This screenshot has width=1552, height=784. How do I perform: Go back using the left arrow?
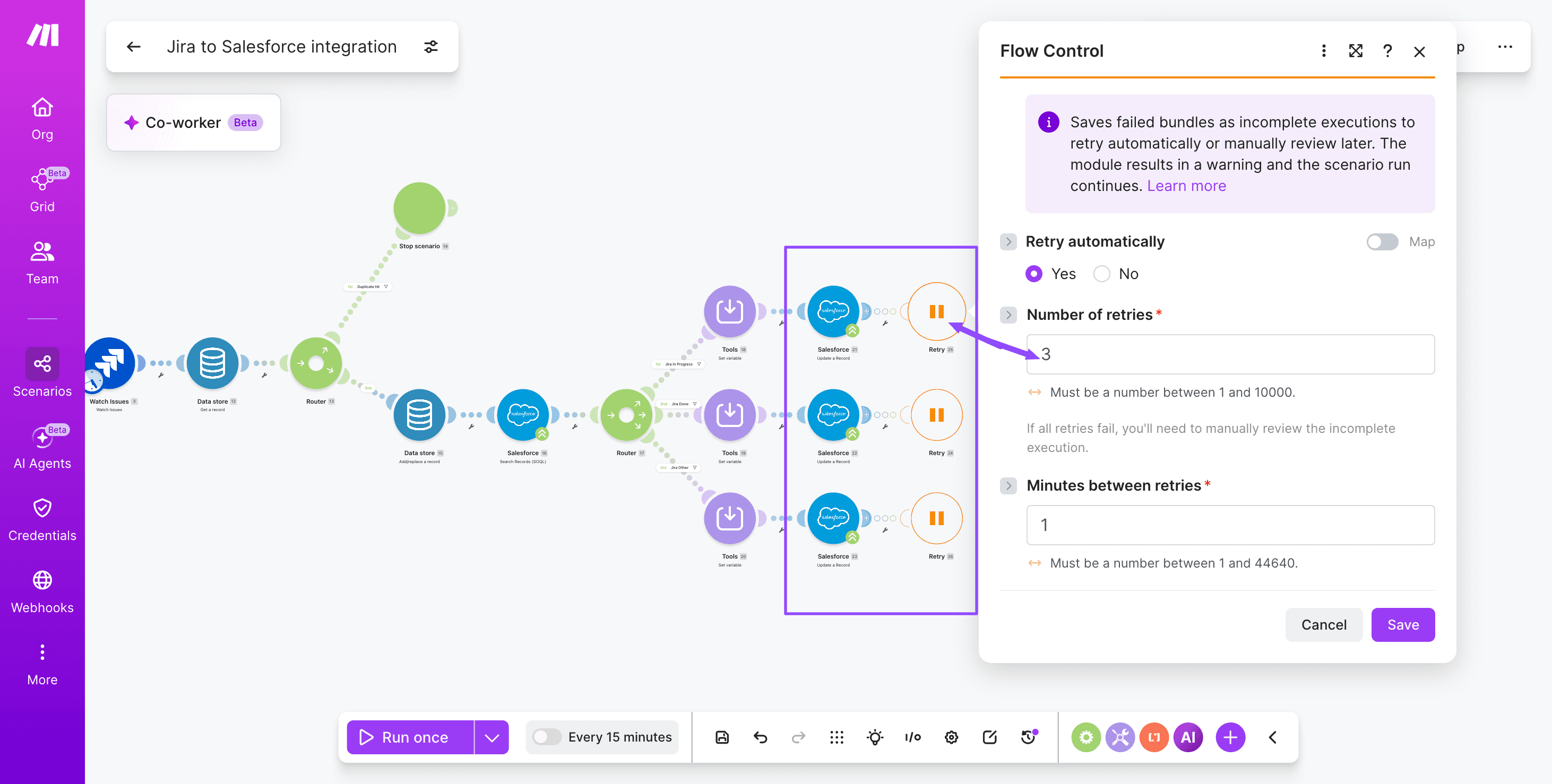tap(133, 46)
